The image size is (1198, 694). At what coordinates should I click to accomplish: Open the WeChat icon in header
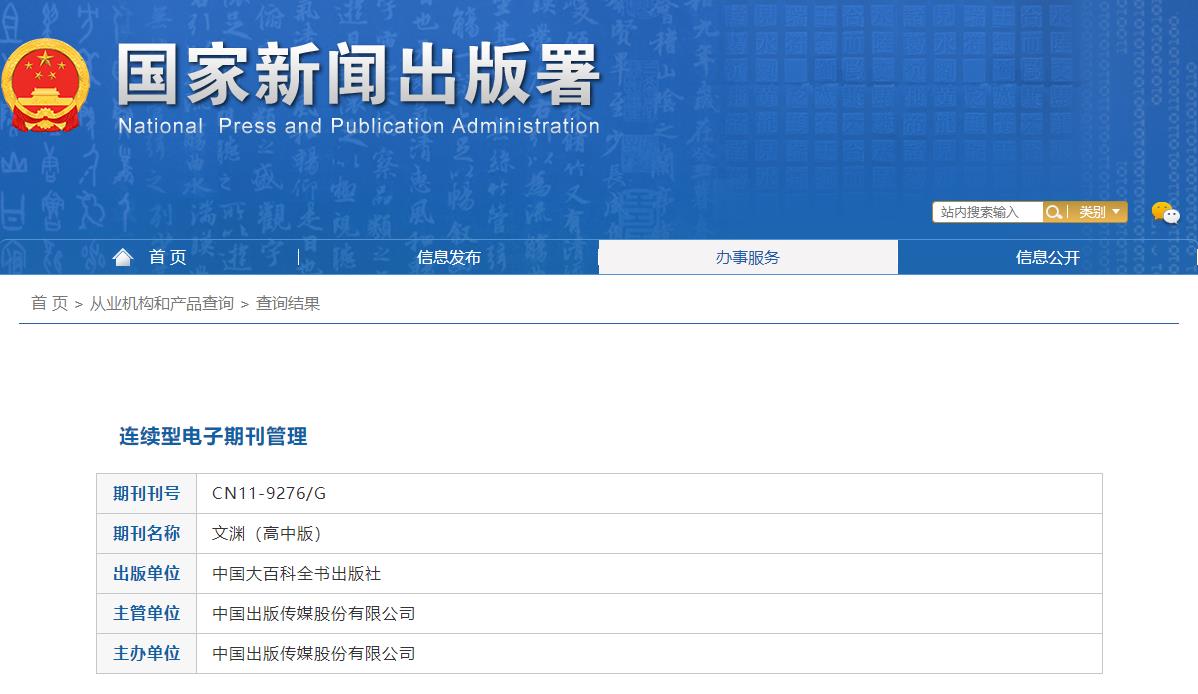[1164, 212]
